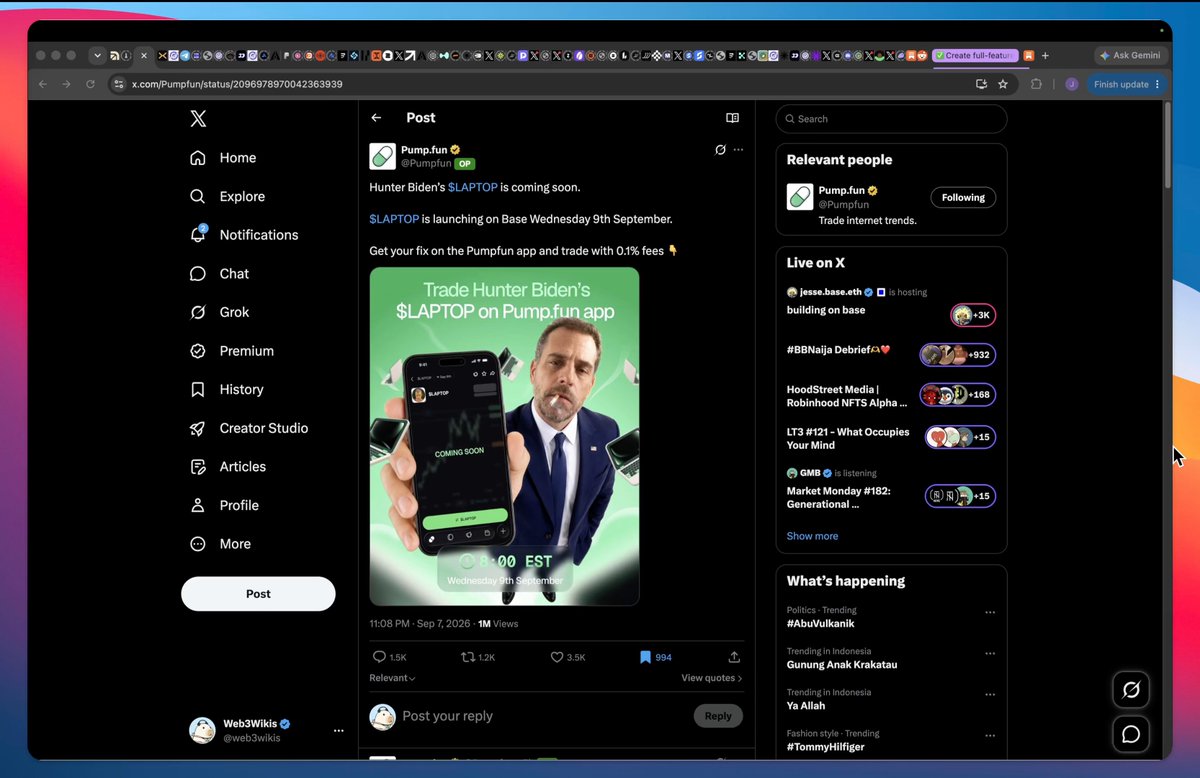Open View quotes link
1200x778 pixels.
[x=712, y=678]
